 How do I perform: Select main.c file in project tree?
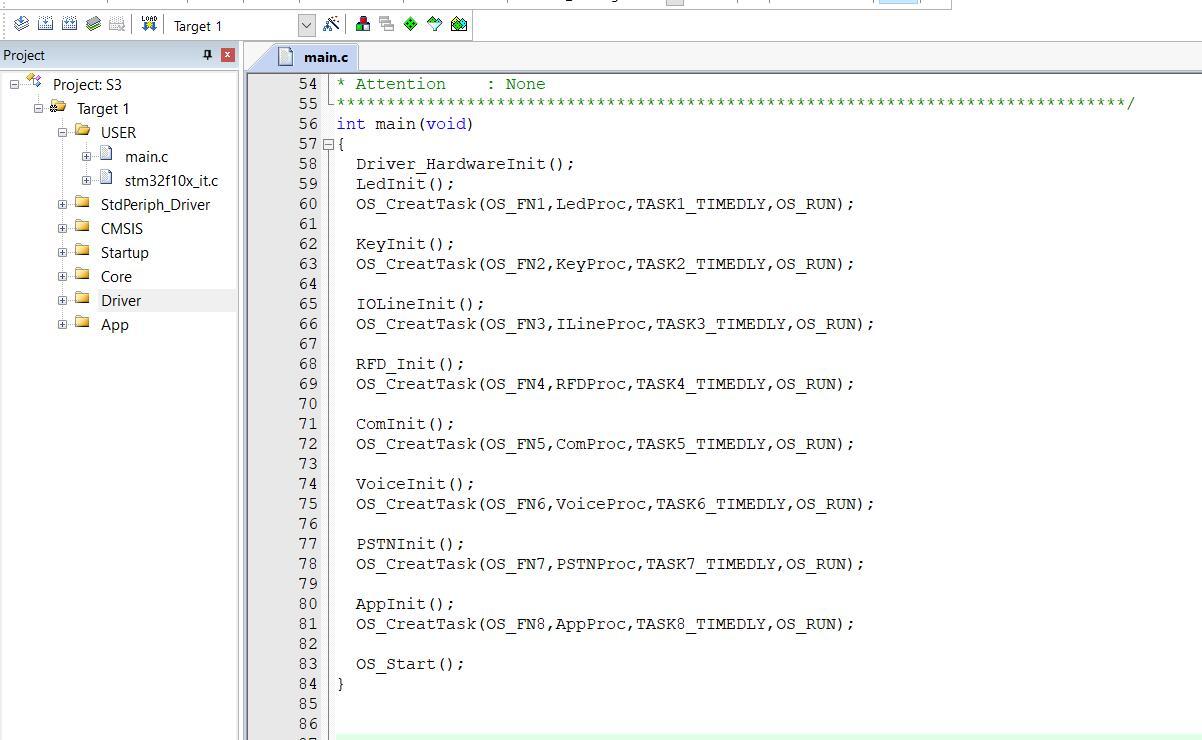[146, 156]
